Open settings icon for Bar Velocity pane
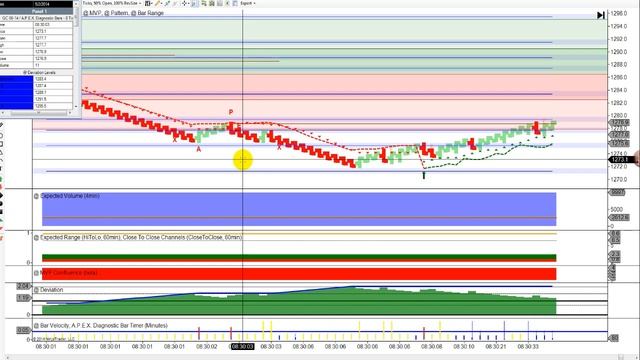The height and width of the screenshot is (360, 640). (36, 326)
